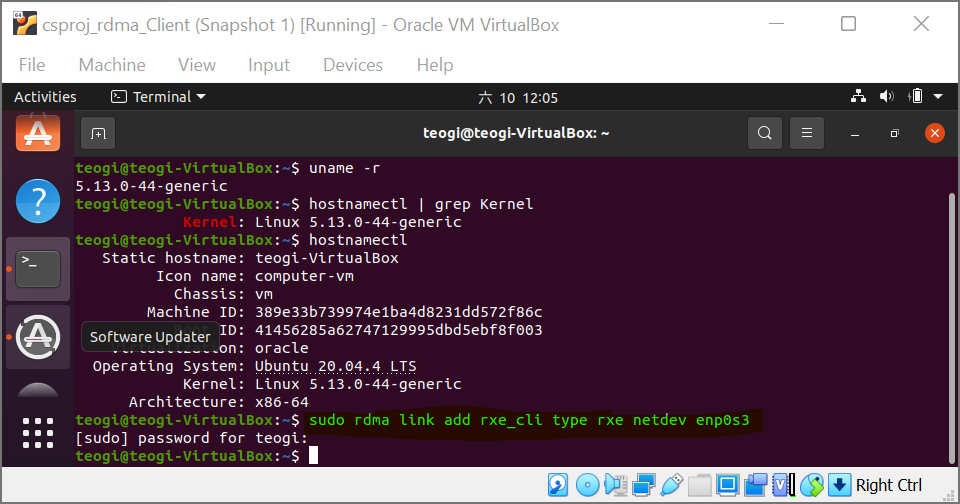Click the hard disk activity indicator icon
The height and width of the screenshot is (504, 960).
click(x=558, y=485)
